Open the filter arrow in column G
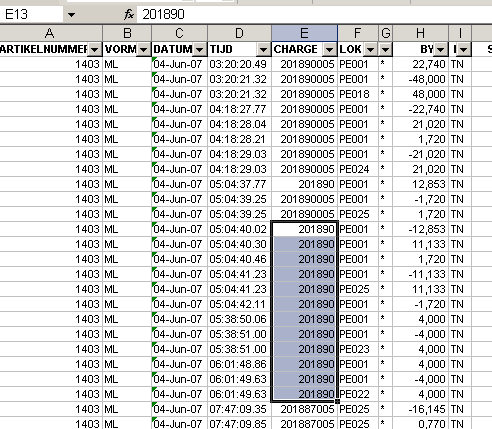Screen dimensions: 492x429 (385, 50)
